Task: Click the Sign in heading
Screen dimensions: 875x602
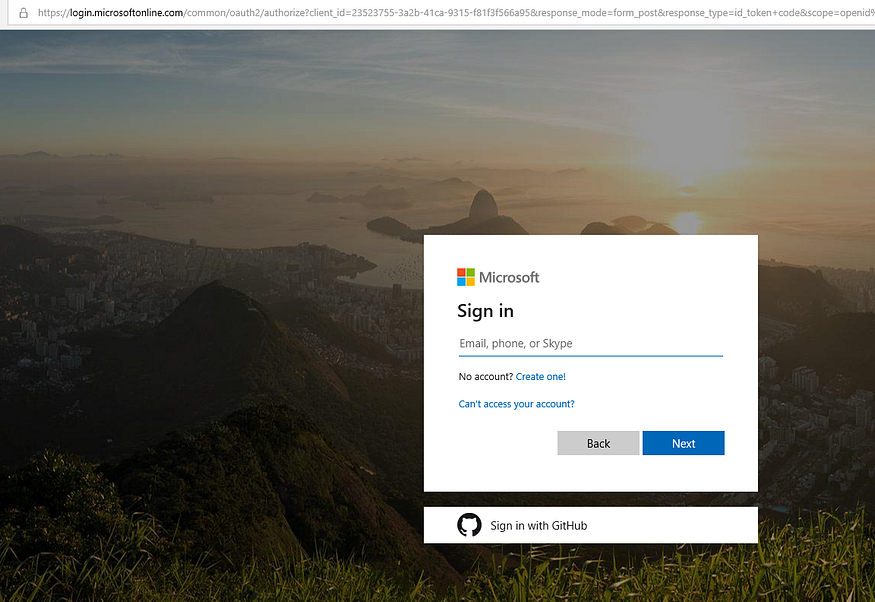Action: tap(485, 311)
